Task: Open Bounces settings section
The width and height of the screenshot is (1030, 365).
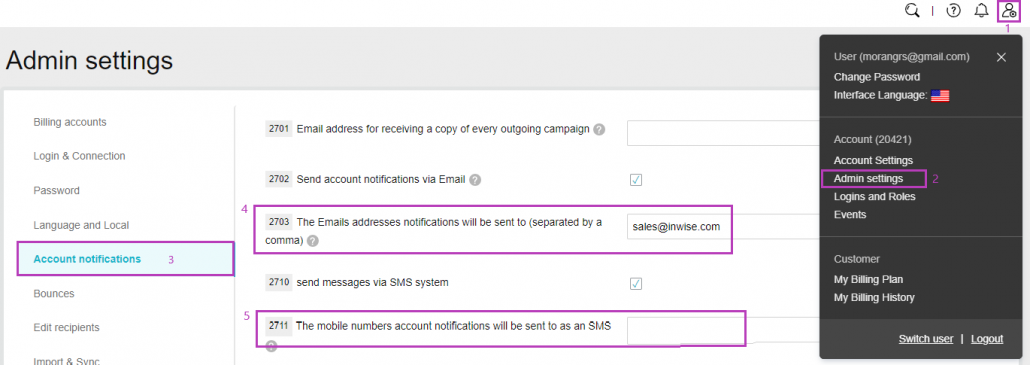Action: (x=54, y=293)
